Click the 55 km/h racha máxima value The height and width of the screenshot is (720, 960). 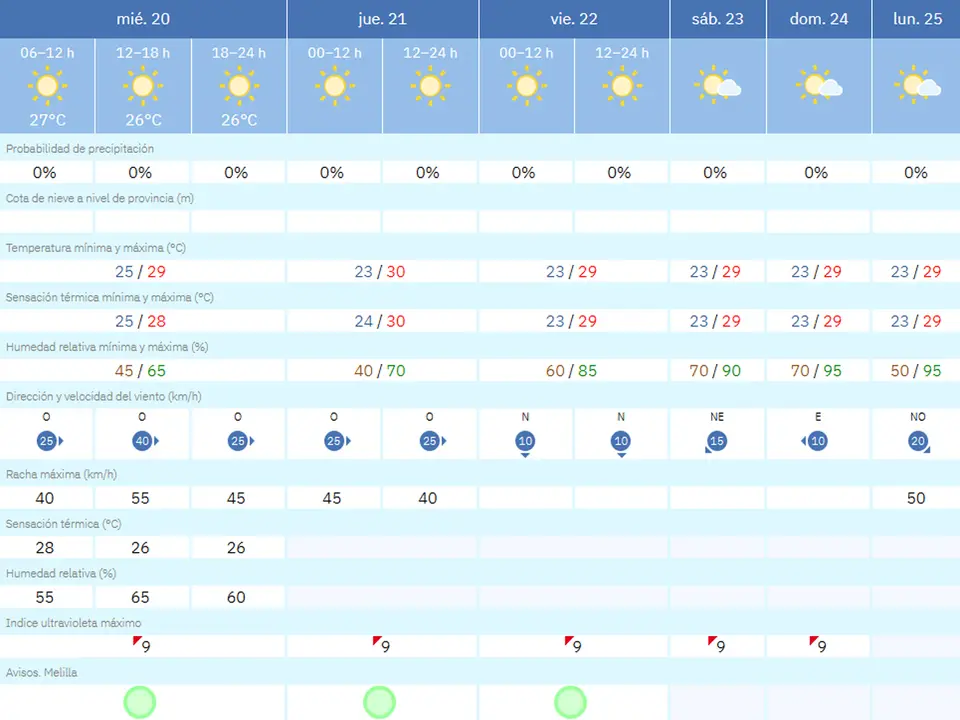(x=140, y=498)
